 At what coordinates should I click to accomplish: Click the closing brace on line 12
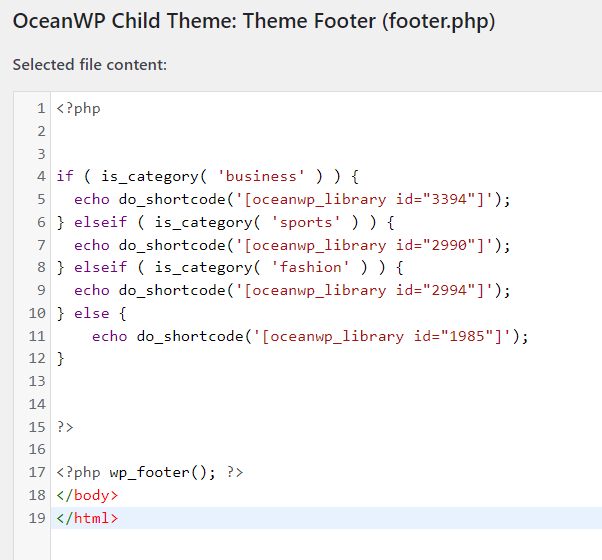coord(61,359)
